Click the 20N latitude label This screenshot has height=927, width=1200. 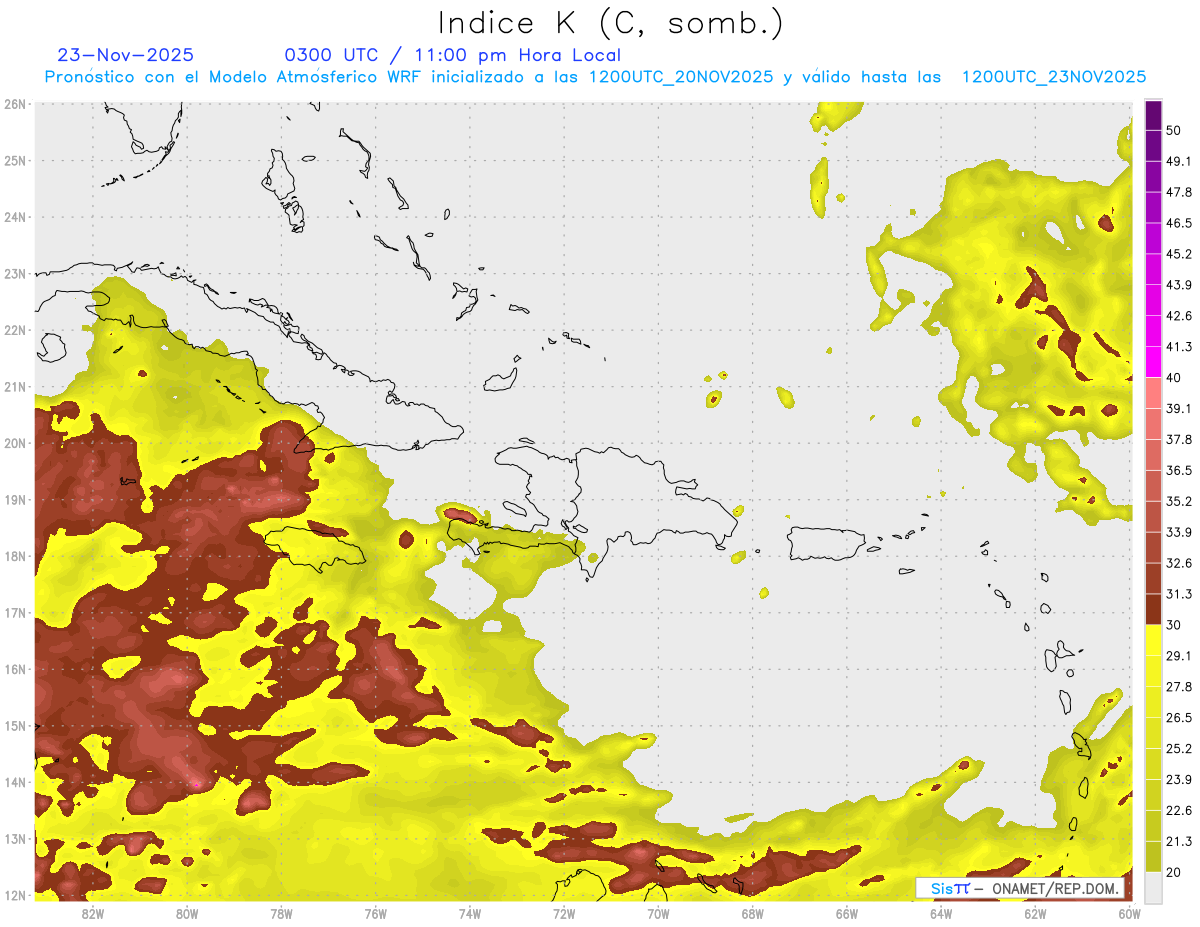pyautogui.click(x=16, y=443)
